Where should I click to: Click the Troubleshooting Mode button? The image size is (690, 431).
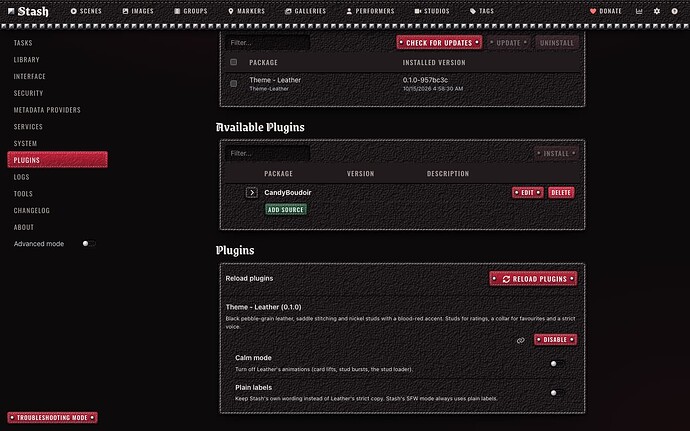[x=52, y=417]
